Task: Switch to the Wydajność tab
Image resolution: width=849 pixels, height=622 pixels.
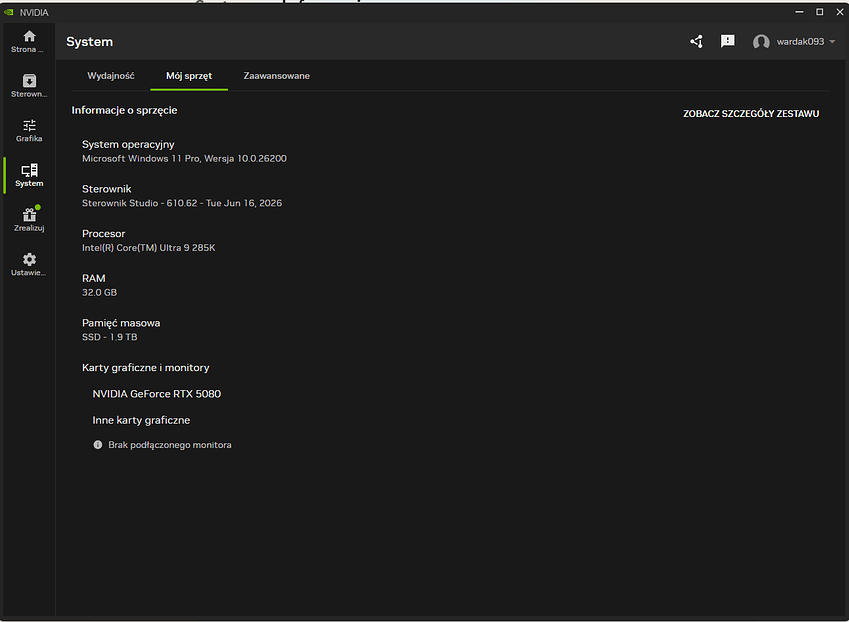Action: [110, 76]
